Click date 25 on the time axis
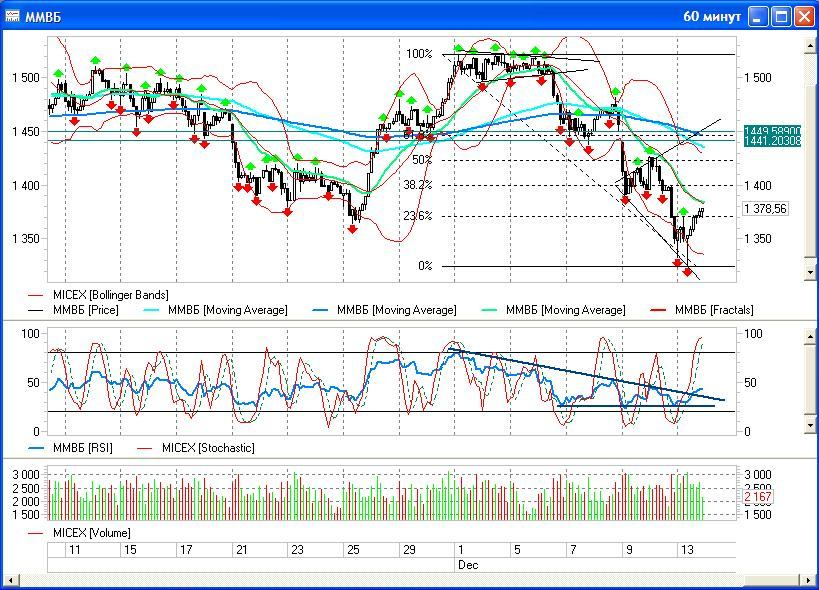The image size is (819, 590). click(354, 550)
